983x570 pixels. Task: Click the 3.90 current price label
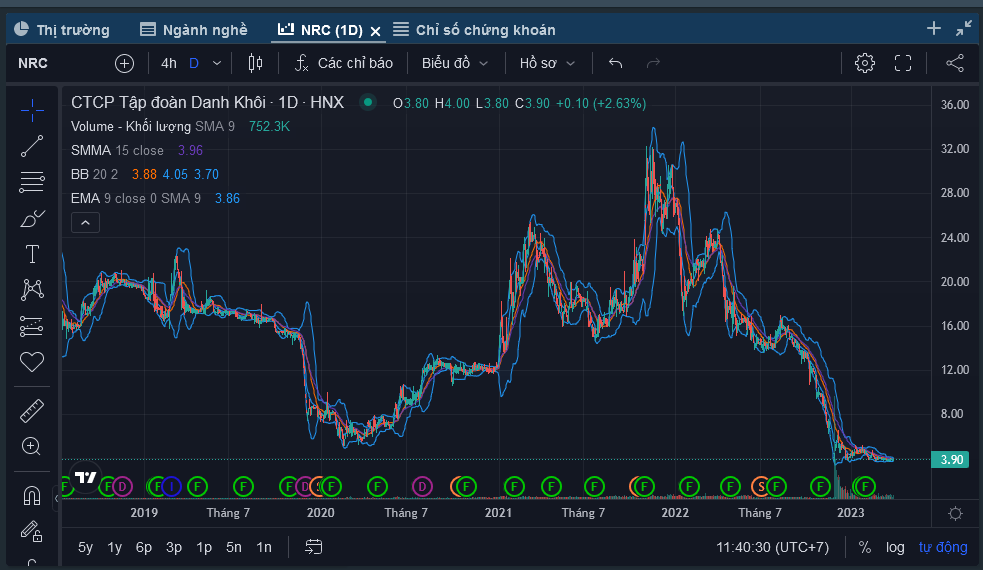pyautogui.click(x=950, y=460)
